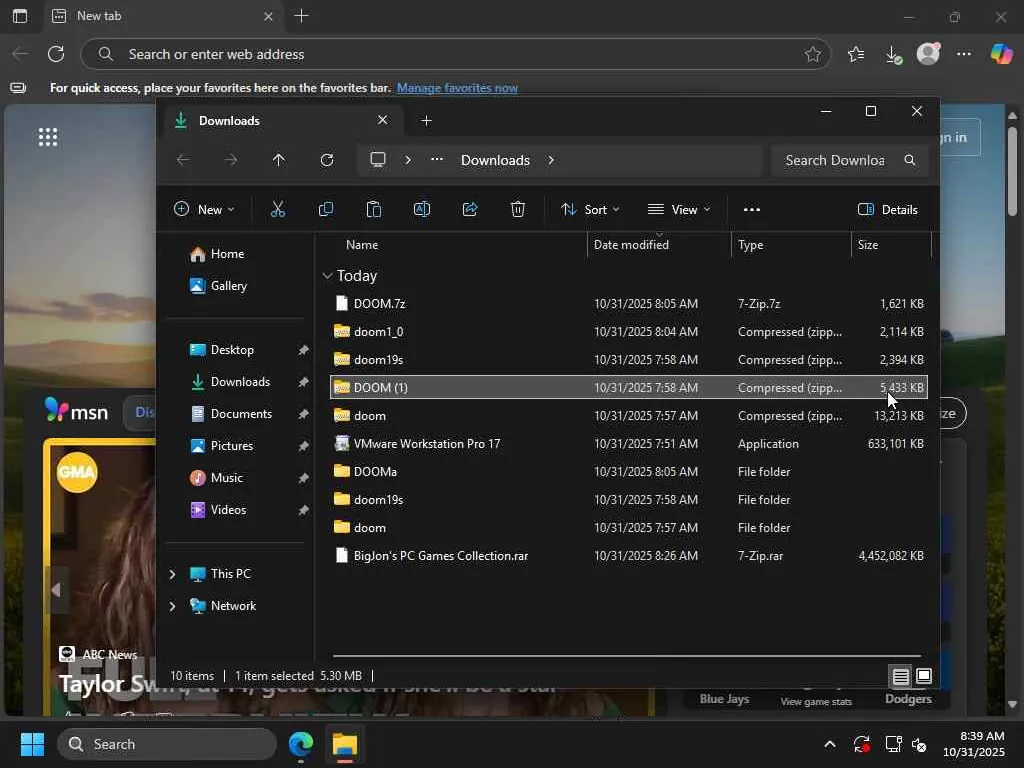Viewport: 1024px width, 768px height.
Task: Click the Edge refresh button
Action: pyautogui.click(x=56, y=54)
